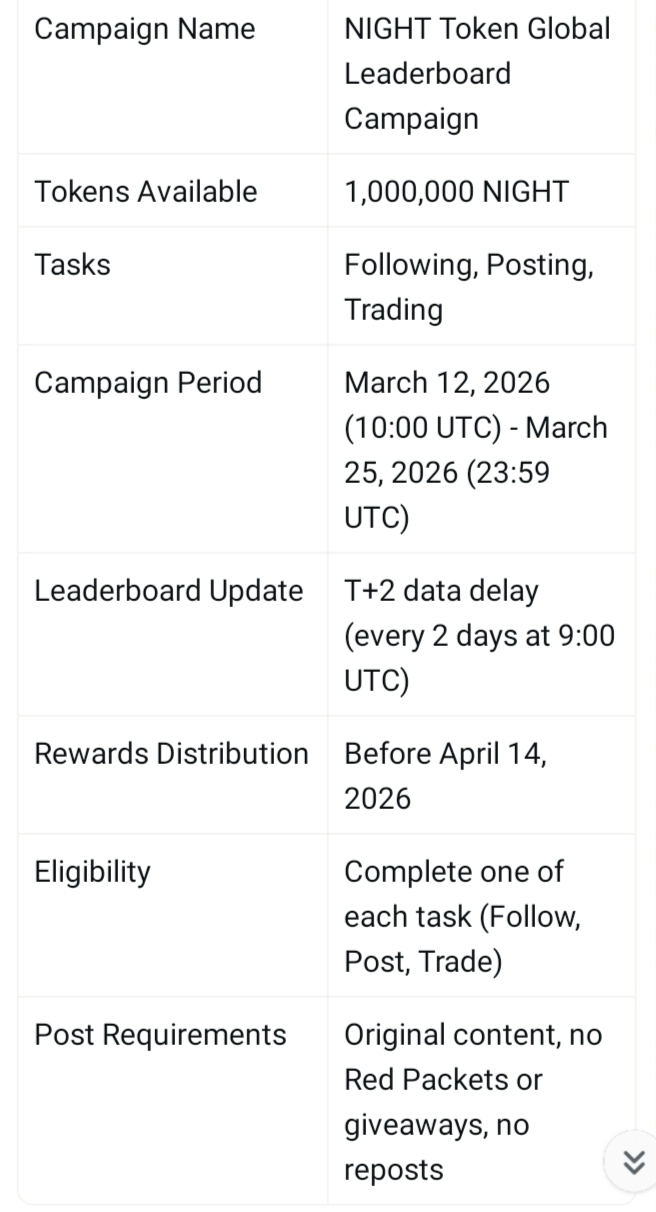656x1212 pixels.
Task: Click the "Tokens Available" row label
Action: [x=146, y=192]
